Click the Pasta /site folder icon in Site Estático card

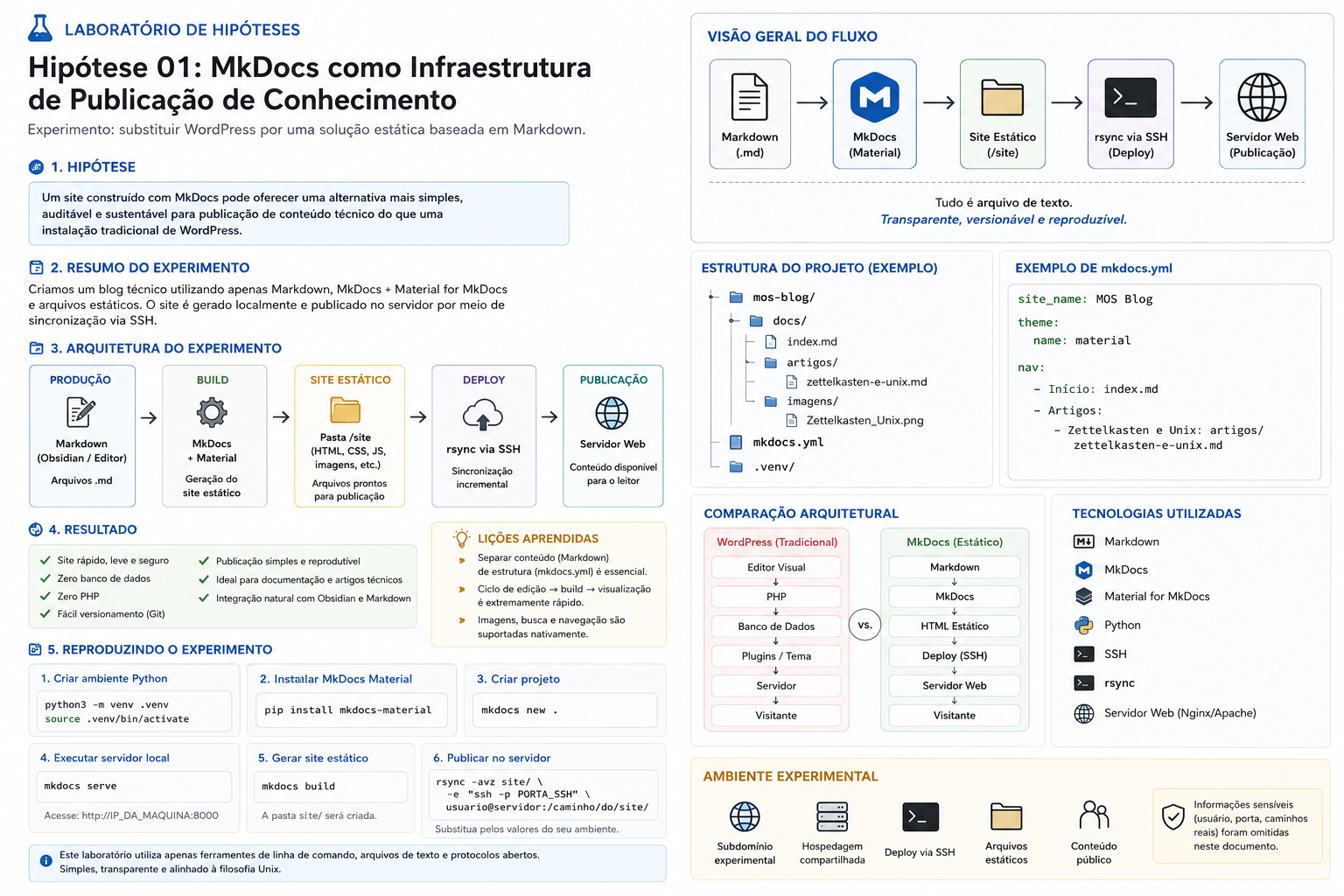point(346,409)
